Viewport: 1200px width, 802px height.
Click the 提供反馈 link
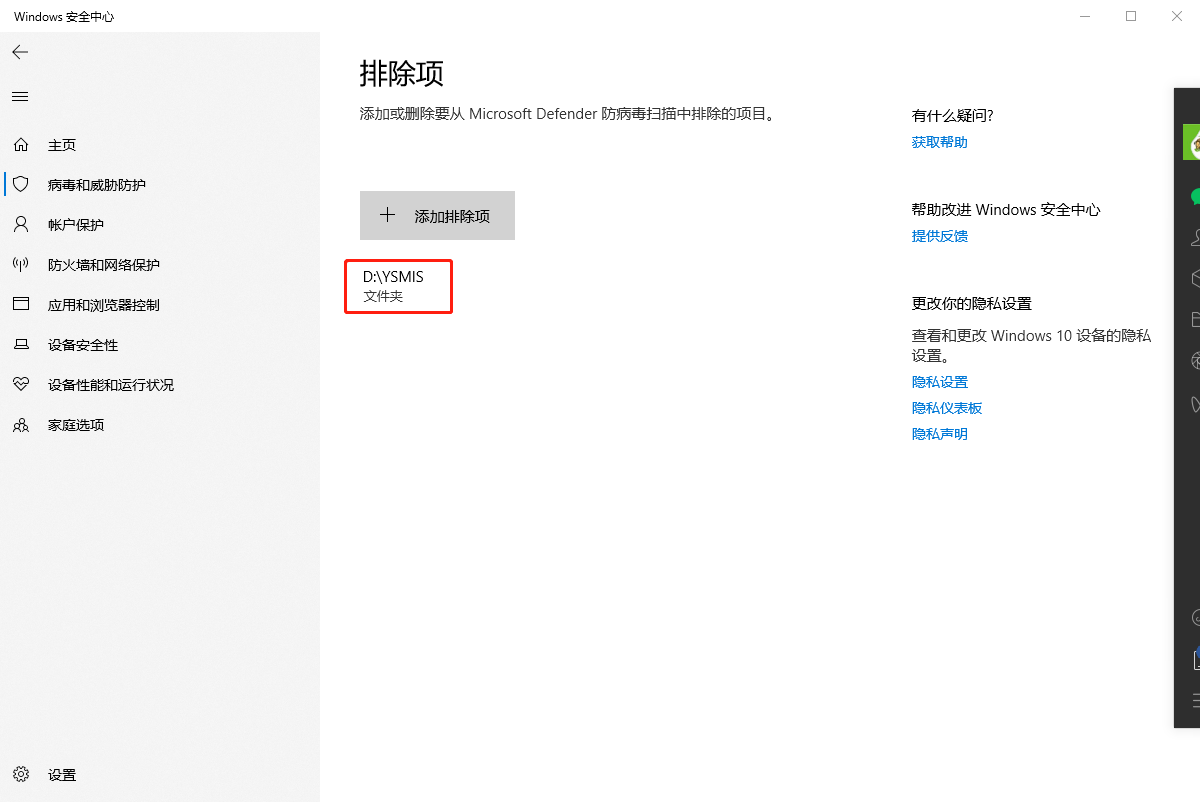coord(940,236)
